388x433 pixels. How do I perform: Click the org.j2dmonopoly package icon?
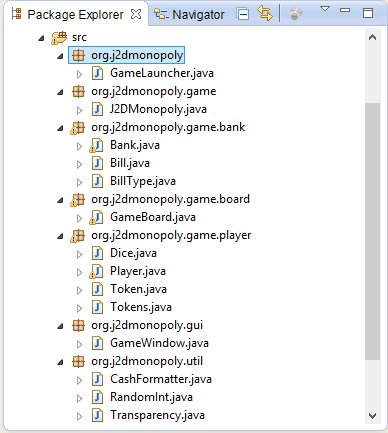click(78, 55)
